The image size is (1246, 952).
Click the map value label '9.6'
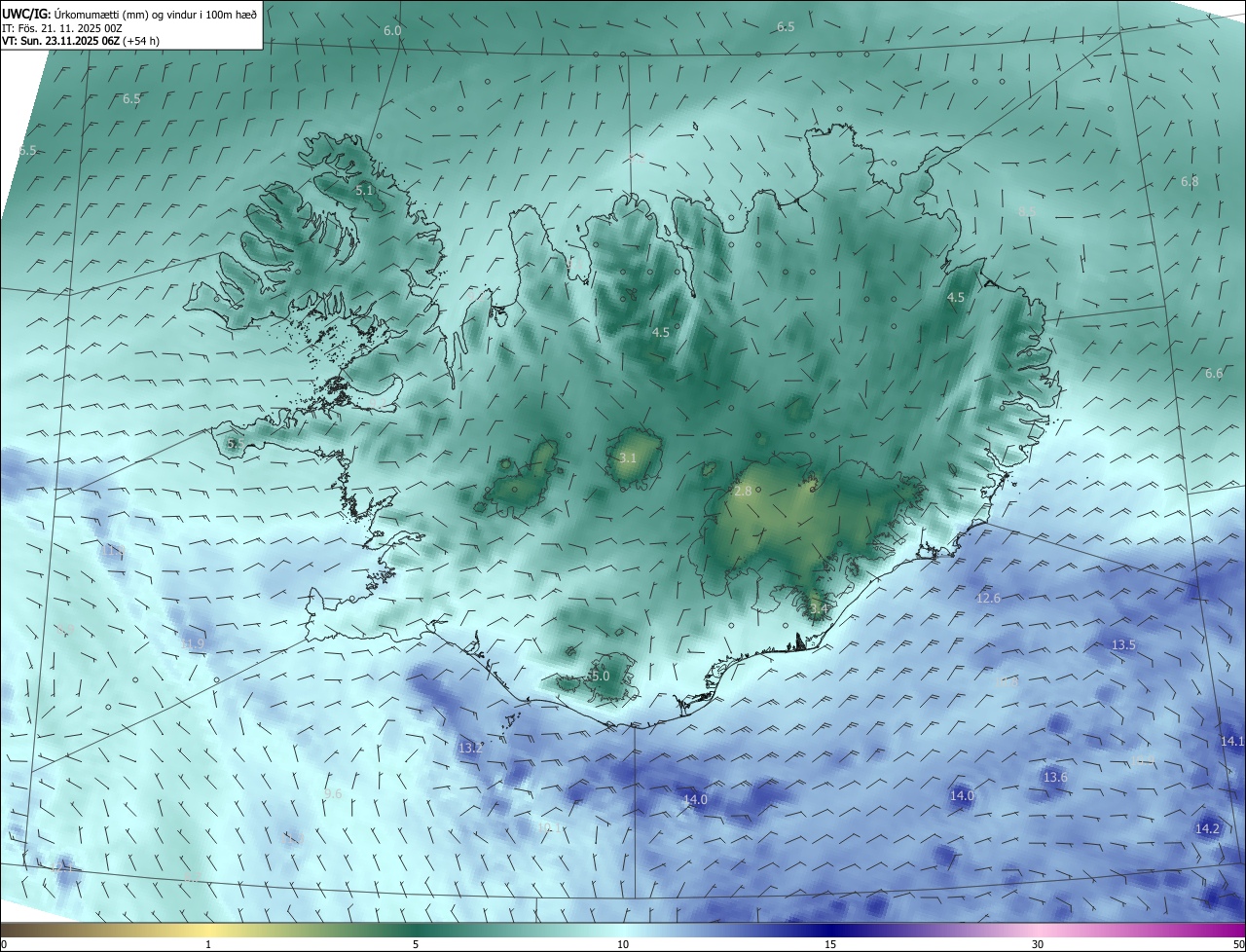pyautogui.click(x=333, y=794)
